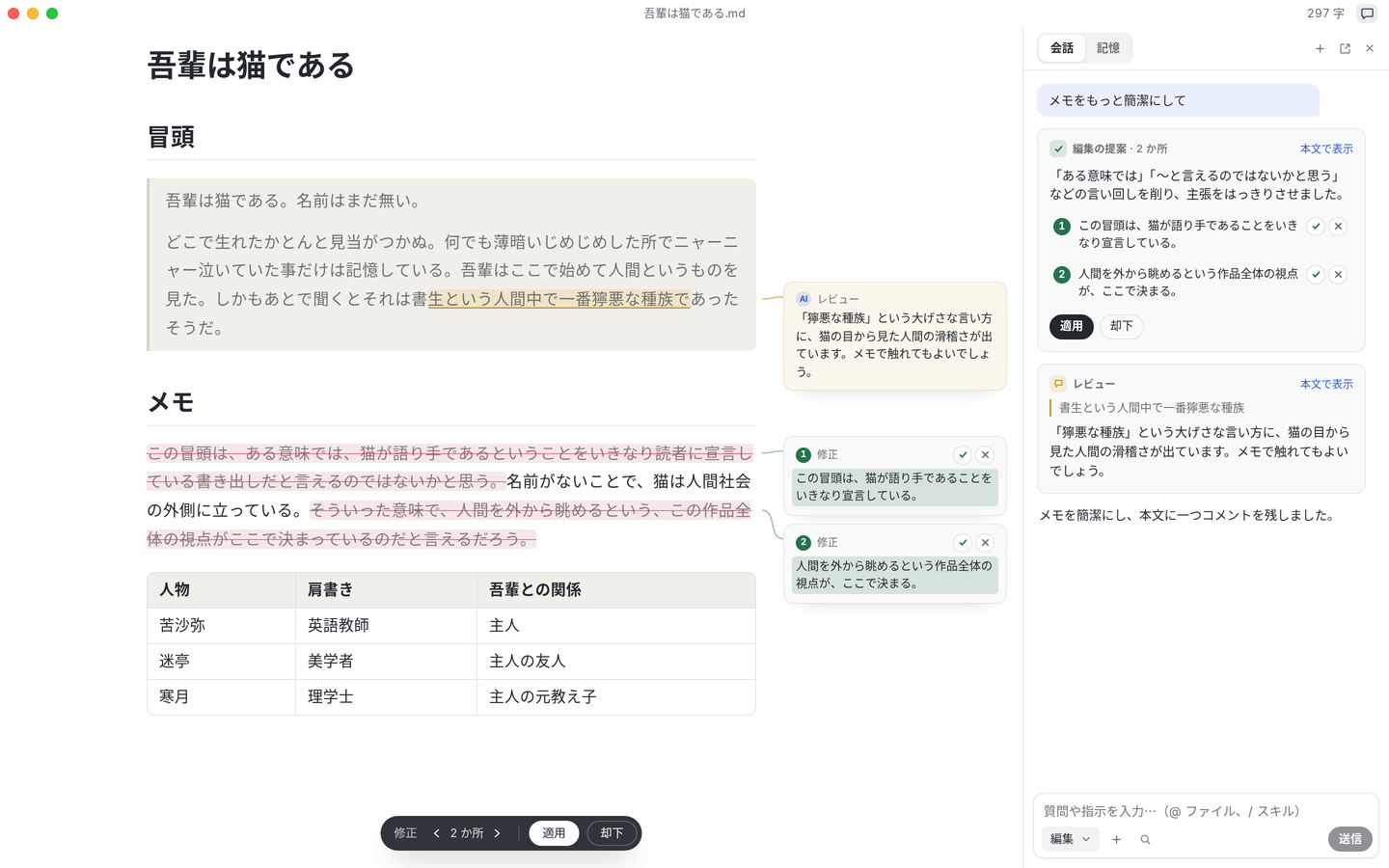Reject suggestion 2 with X in chat panel
Screen dimensions: 1389x868
[1338, 275]
